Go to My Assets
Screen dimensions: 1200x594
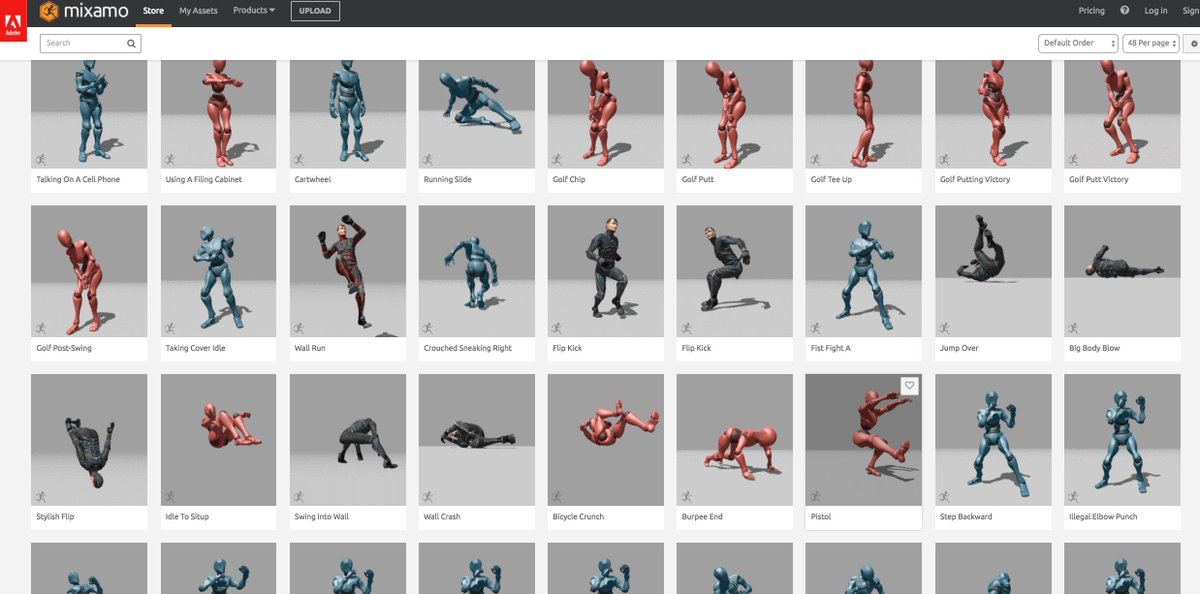(x=198, y=11)
